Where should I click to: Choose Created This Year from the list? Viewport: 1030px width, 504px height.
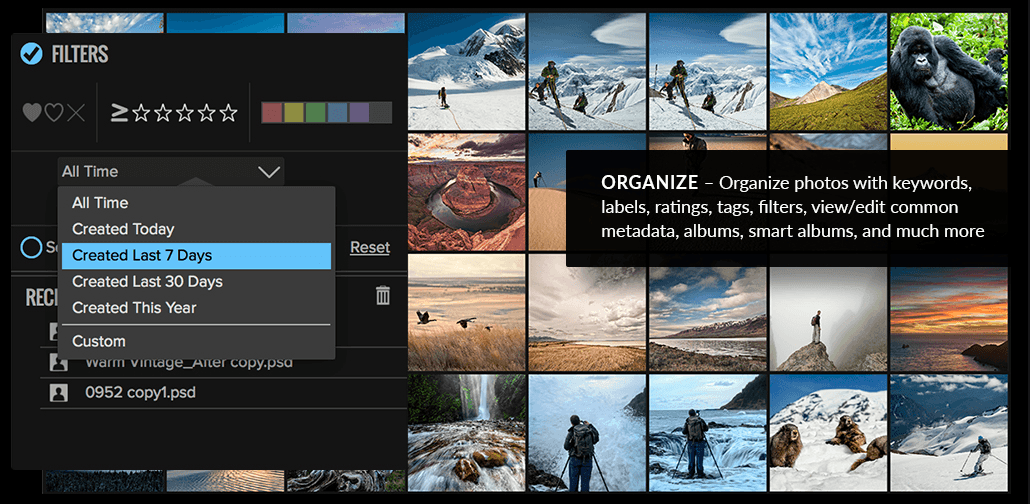pos(134,308)
